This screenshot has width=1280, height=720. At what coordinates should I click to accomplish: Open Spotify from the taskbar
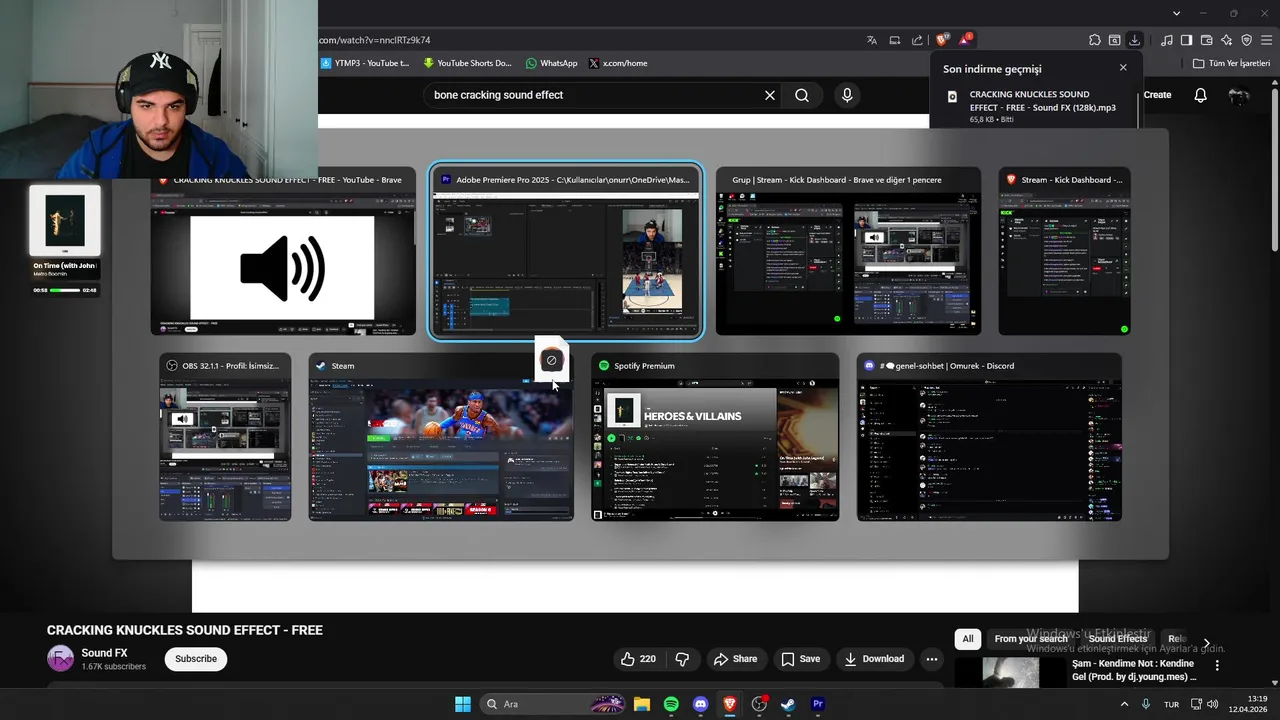[x=671, y=704]
